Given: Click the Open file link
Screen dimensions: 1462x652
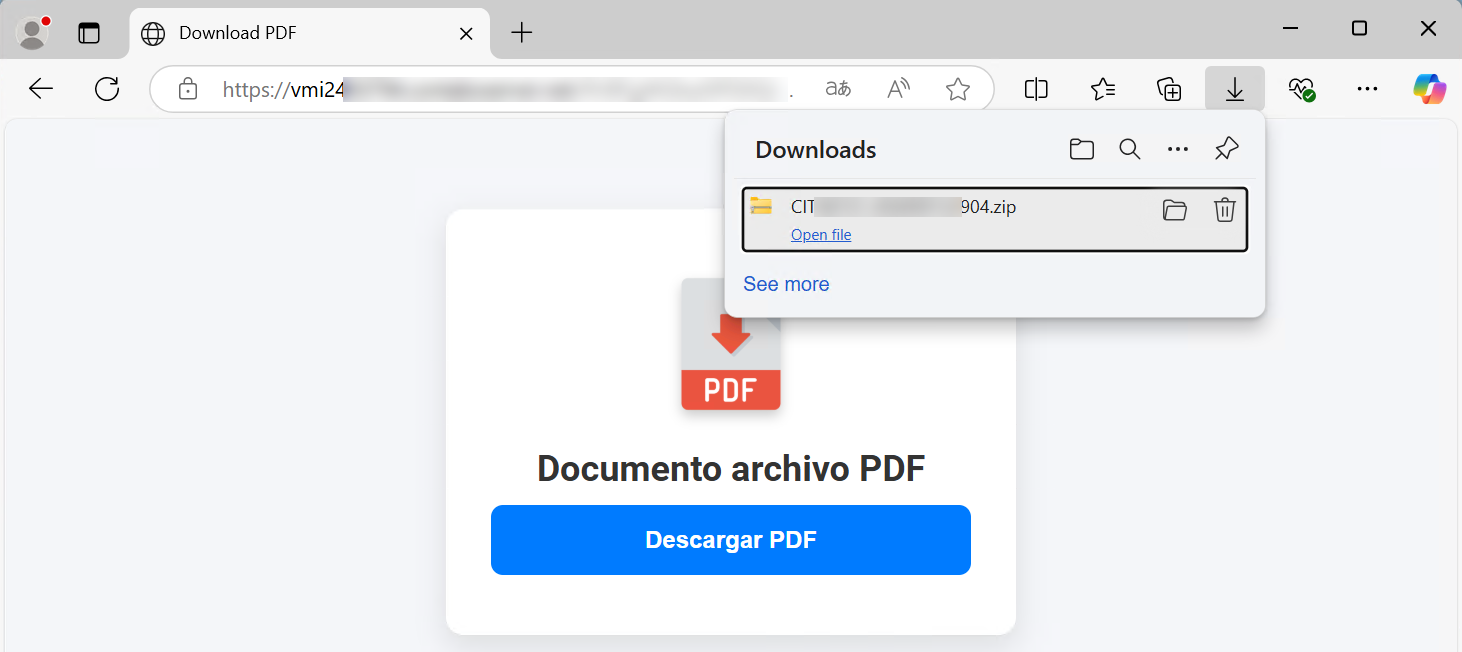Looking at the screenshot, I should pos(821,235).
